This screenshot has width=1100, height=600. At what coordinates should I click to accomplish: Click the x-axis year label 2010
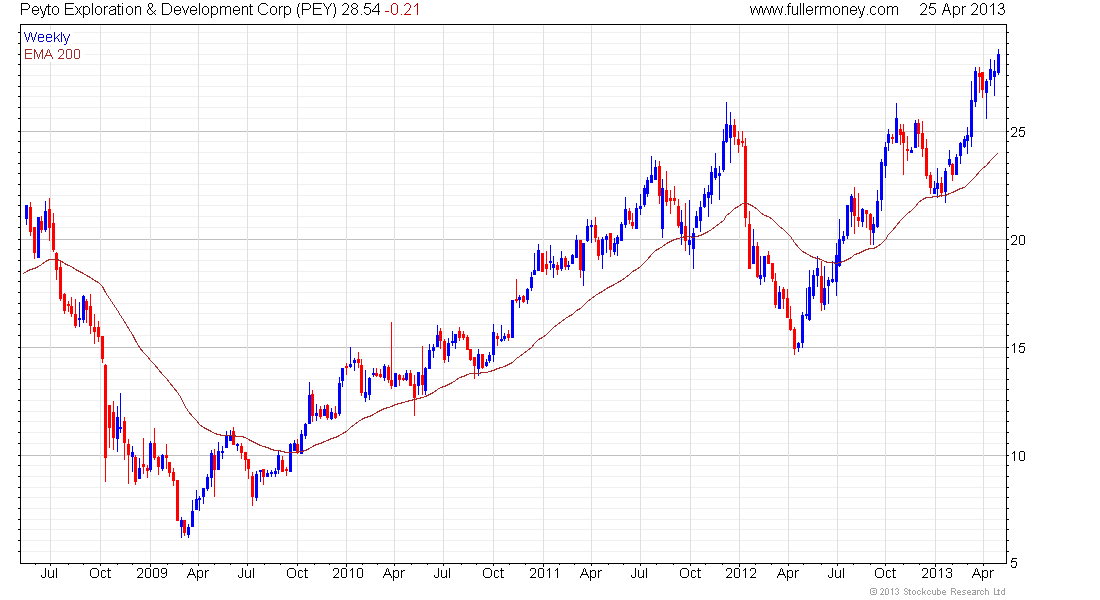click(348, 573)
